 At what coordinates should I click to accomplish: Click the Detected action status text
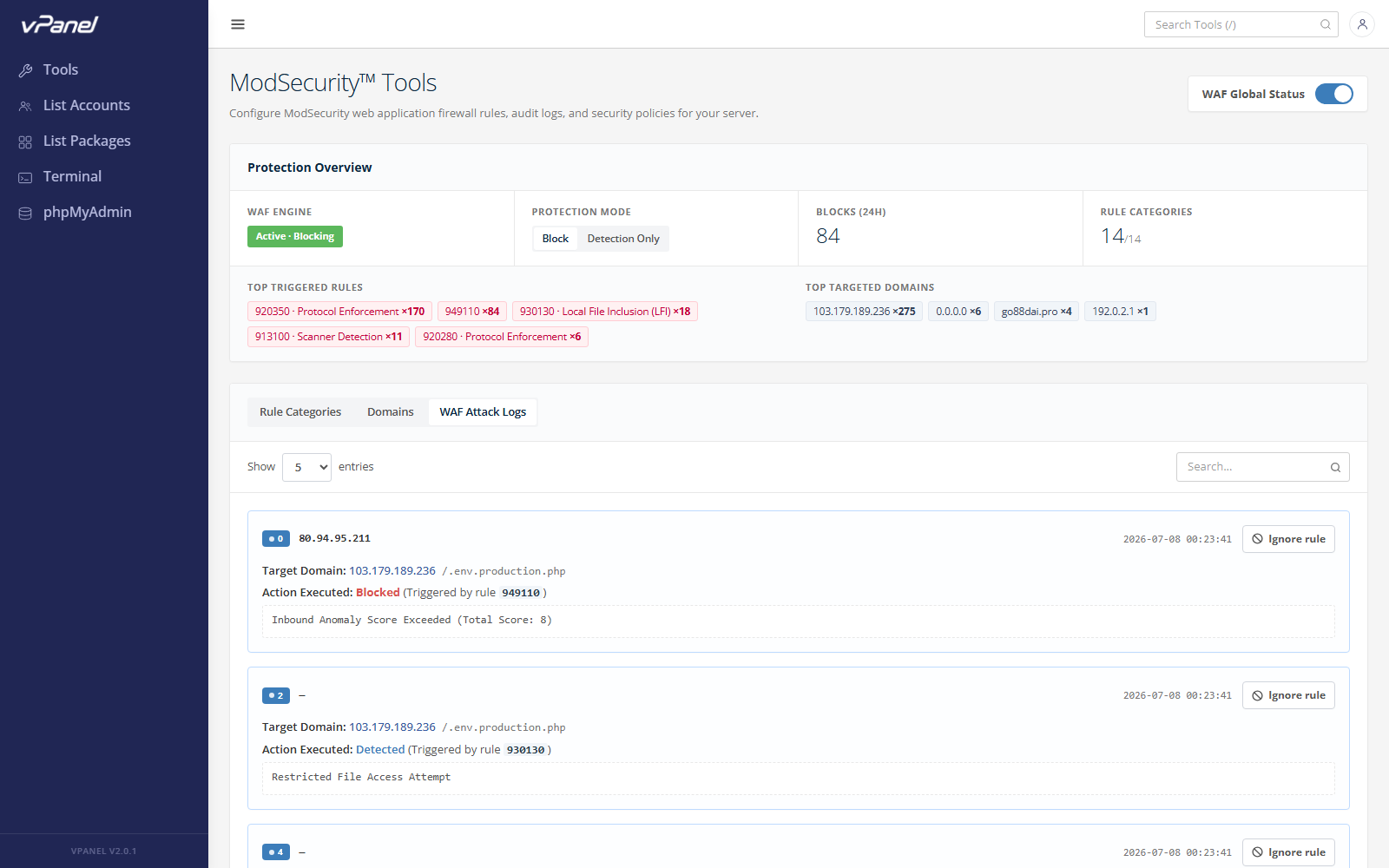coord(380,749)
